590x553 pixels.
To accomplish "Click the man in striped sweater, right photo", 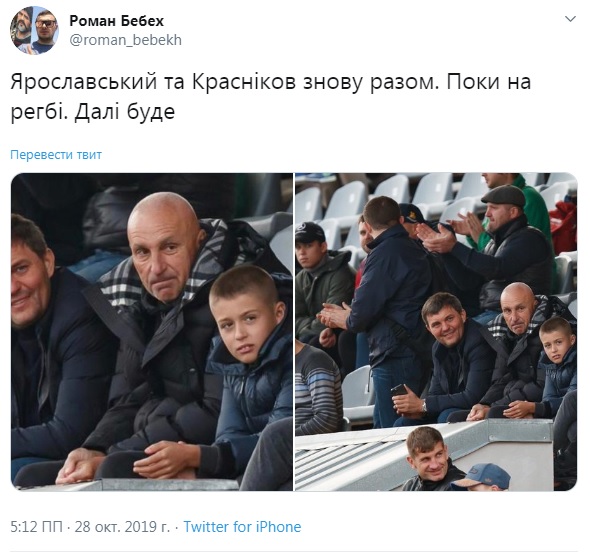I will [x=318, y=387].
